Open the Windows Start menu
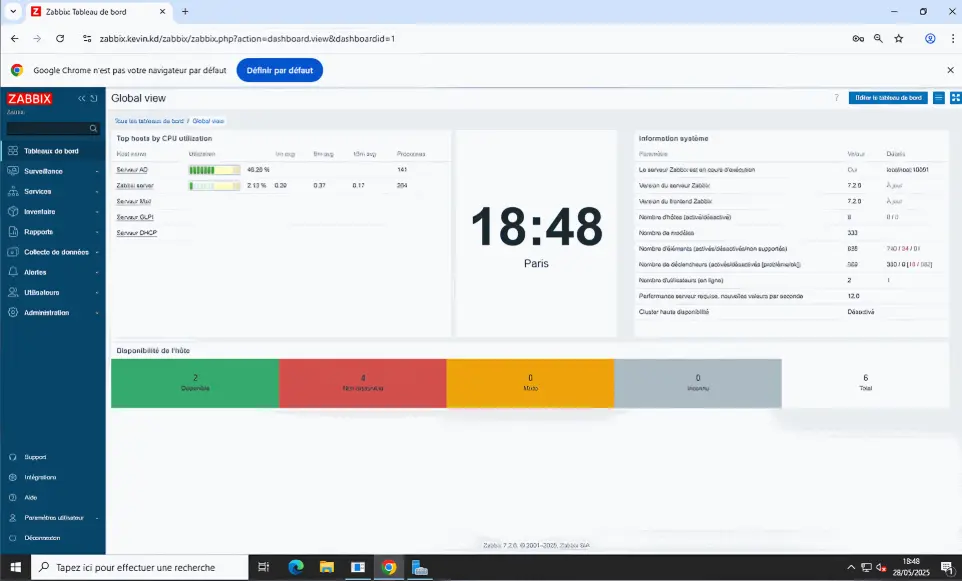 coord(15,568)
